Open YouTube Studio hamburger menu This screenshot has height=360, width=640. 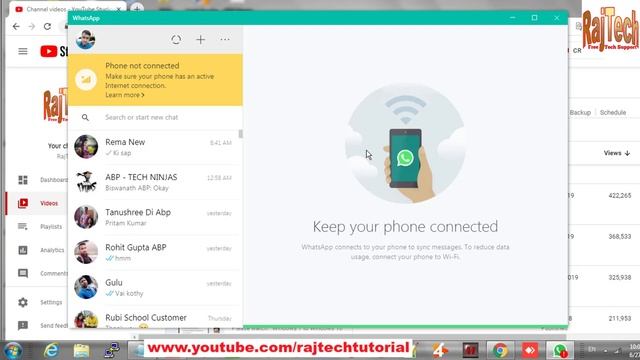point(23,51)
